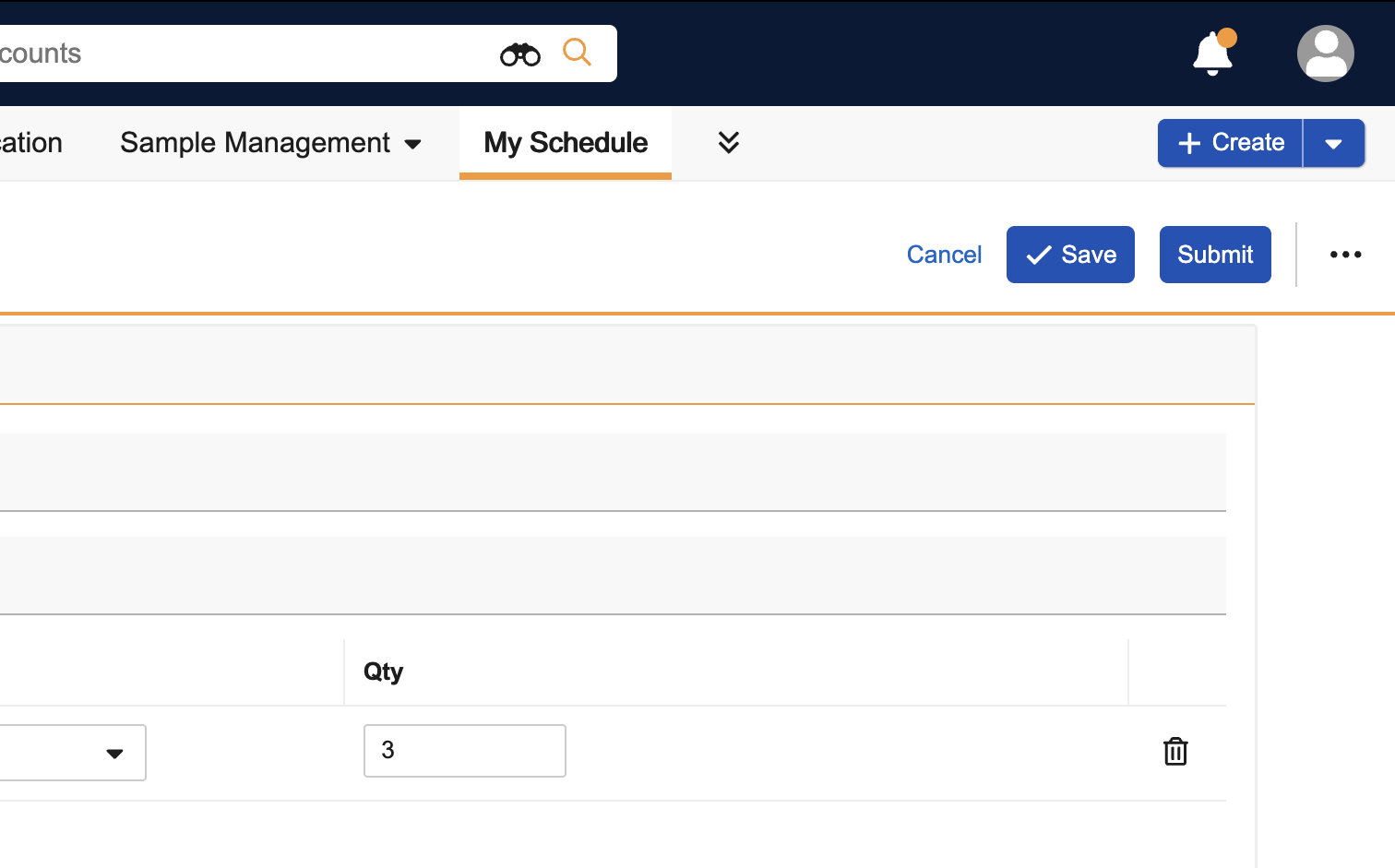This screenshot has width=1395, height=868.
Task: Focus the top search box
Action: (240, 54)
